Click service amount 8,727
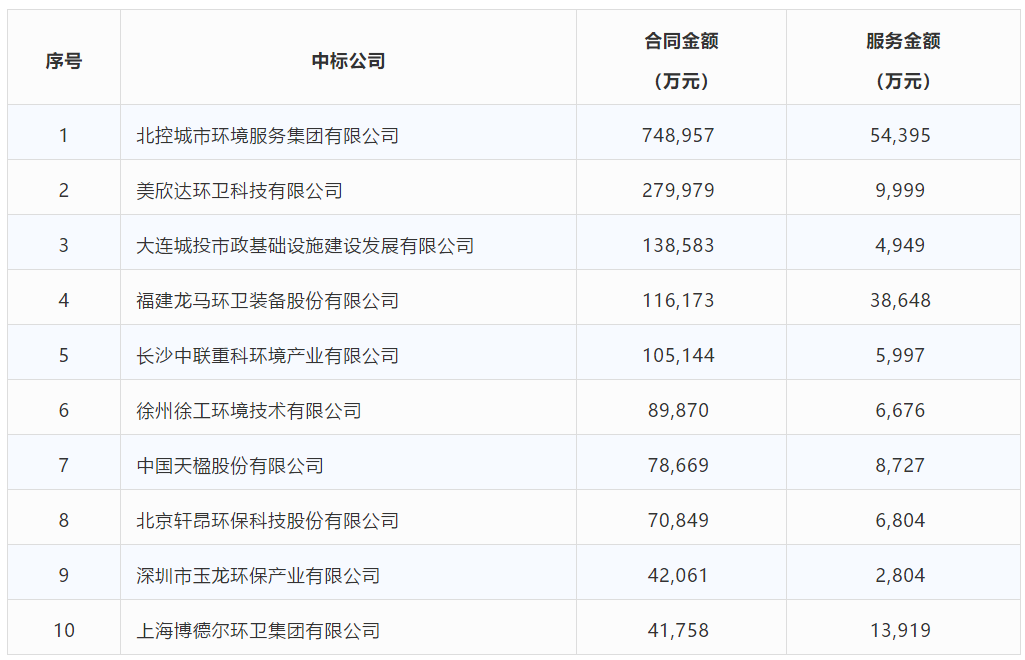 (900, 465)
